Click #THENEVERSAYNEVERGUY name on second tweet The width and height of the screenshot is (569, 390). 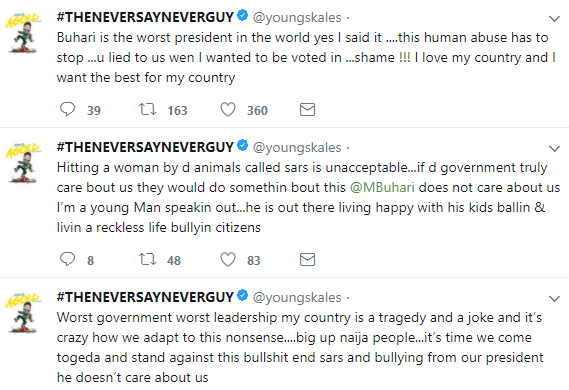click(x=145, y=147)
